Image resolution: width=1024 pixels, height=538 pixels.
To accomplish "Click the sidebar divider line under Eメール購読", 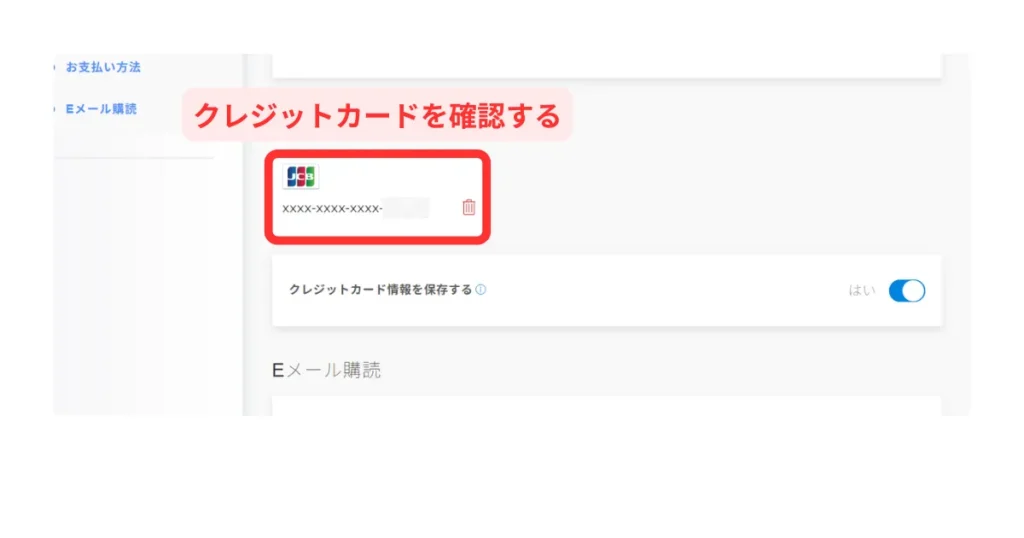I will [134, 157].
